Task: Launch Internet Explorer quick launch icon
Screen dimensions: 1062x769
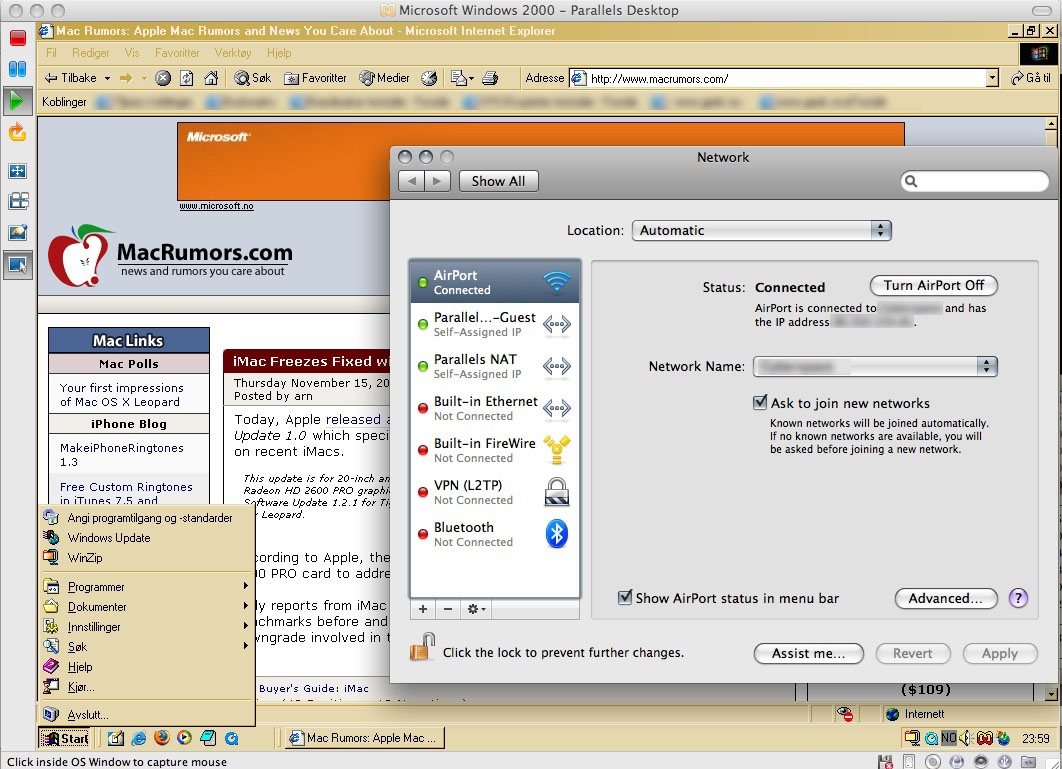Action: click(x=139, y=738)
